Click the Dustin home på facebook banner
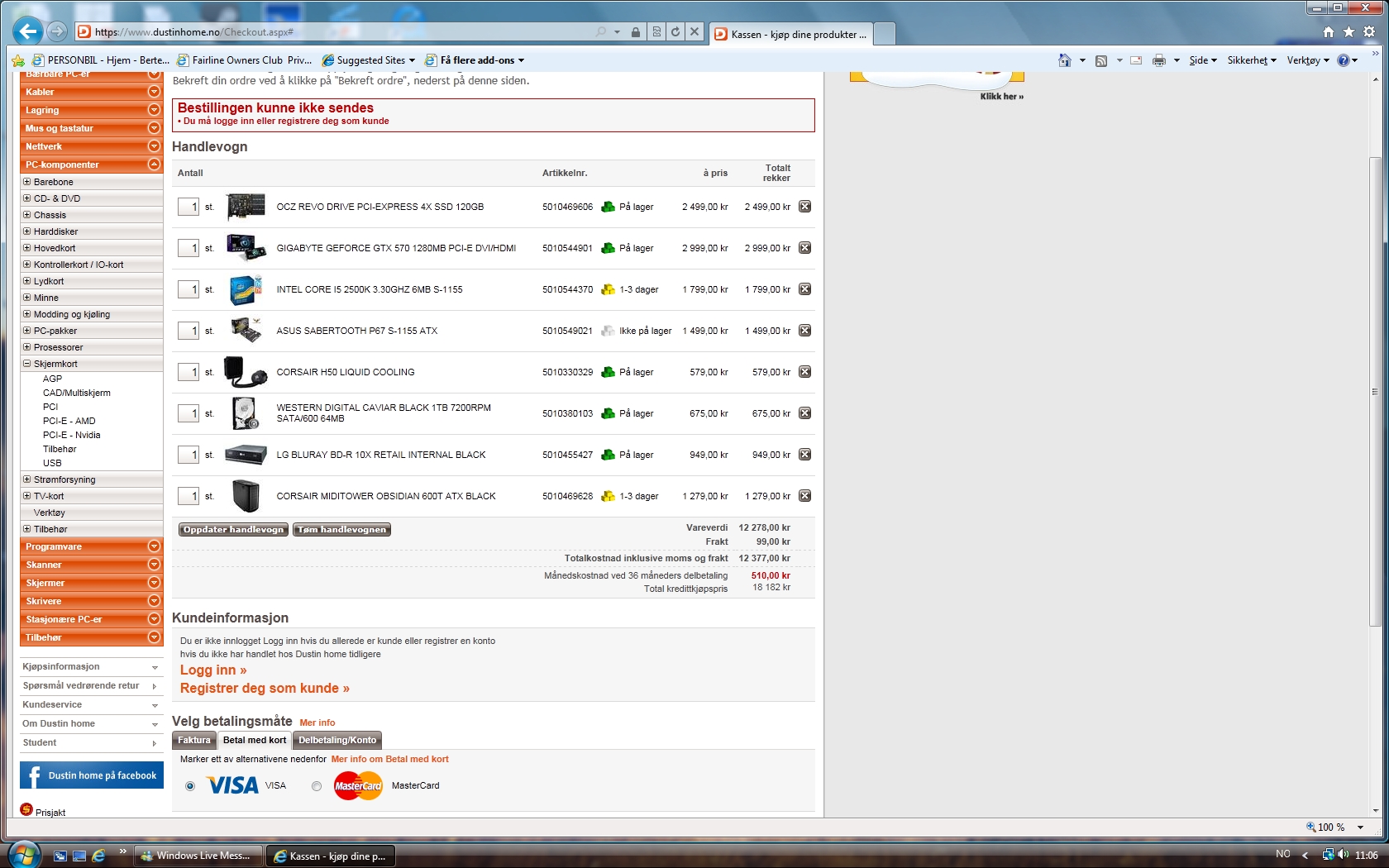The height and width of the screenshot is (868, 1389). pyautogui.click(x=92, y=775)
